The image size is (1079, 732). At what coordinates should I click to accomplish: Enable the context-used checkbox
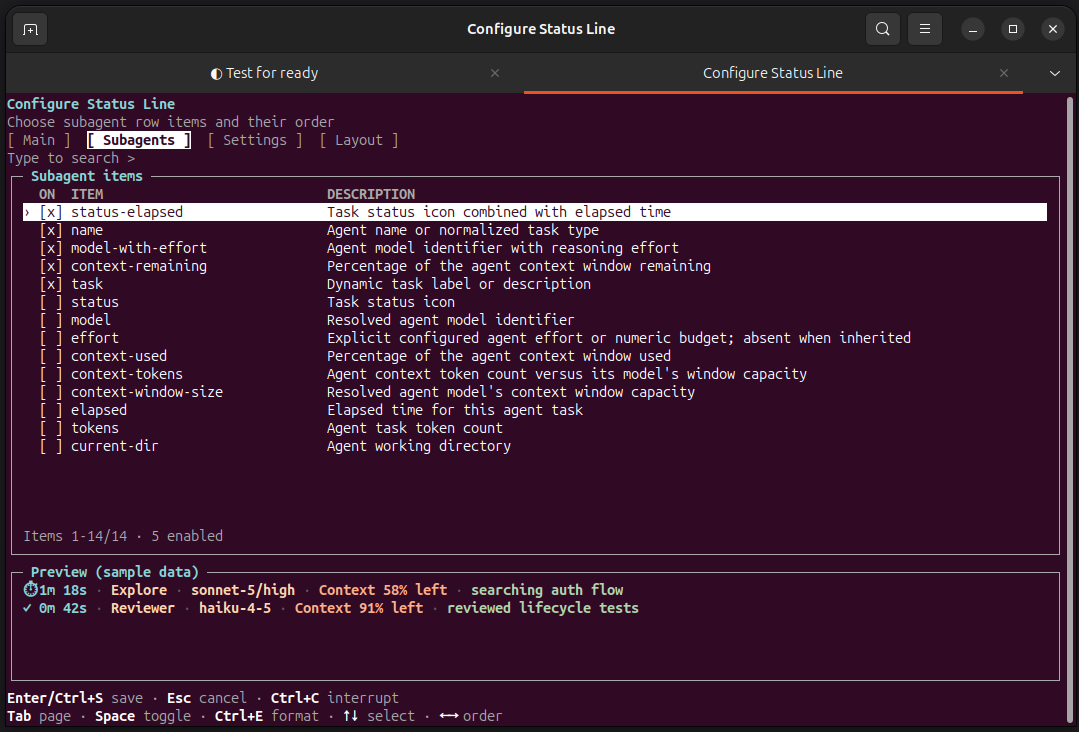pos(50,356)
